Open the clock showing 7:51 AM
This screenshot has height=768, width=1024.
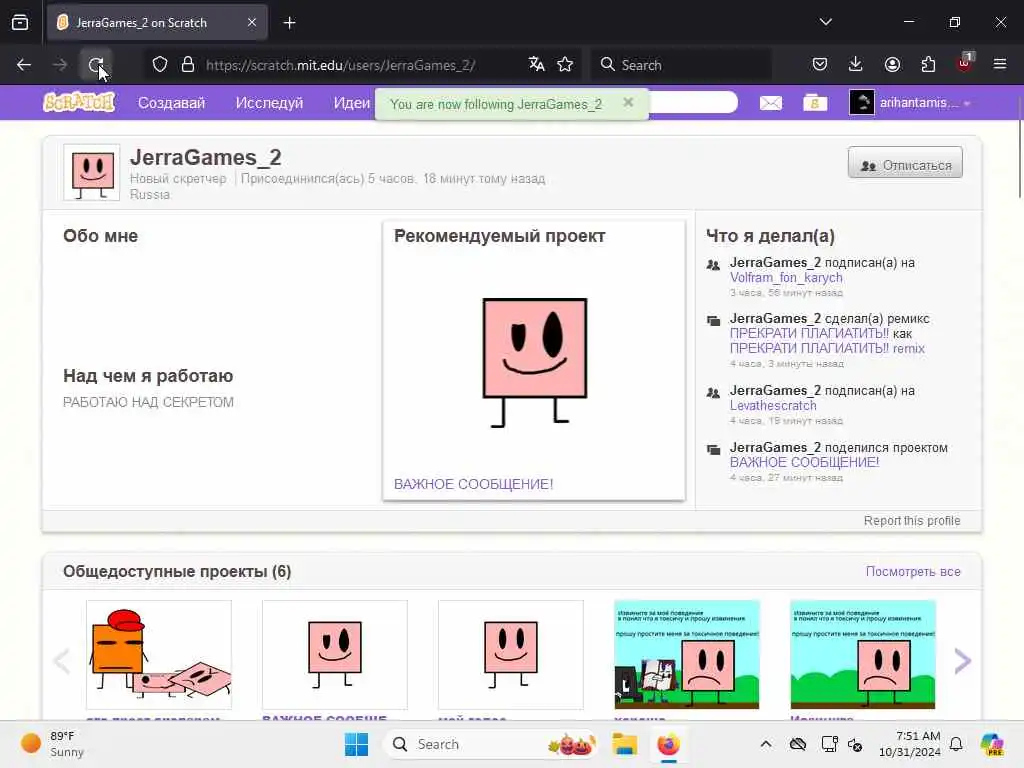pyautogui.click(x=909, y=744)
